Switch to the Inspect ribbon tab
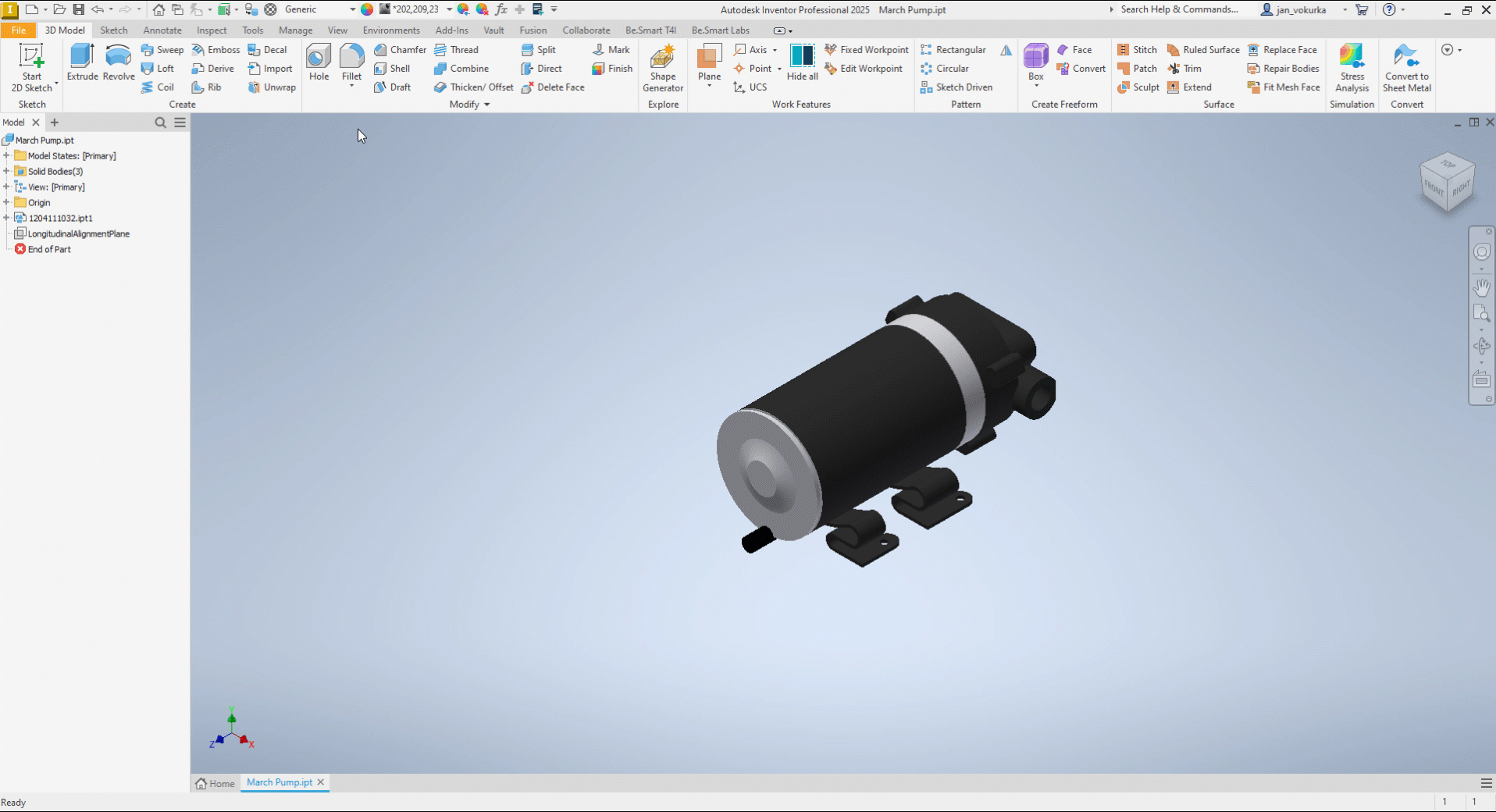This screenshot has width=1496, height=812. (212, 30)
